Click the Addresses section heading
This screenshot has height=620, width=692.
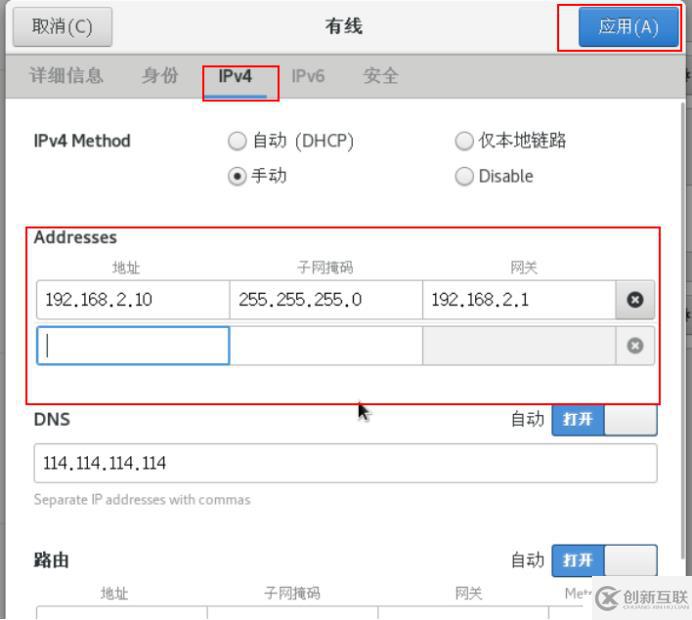(75, 237)
